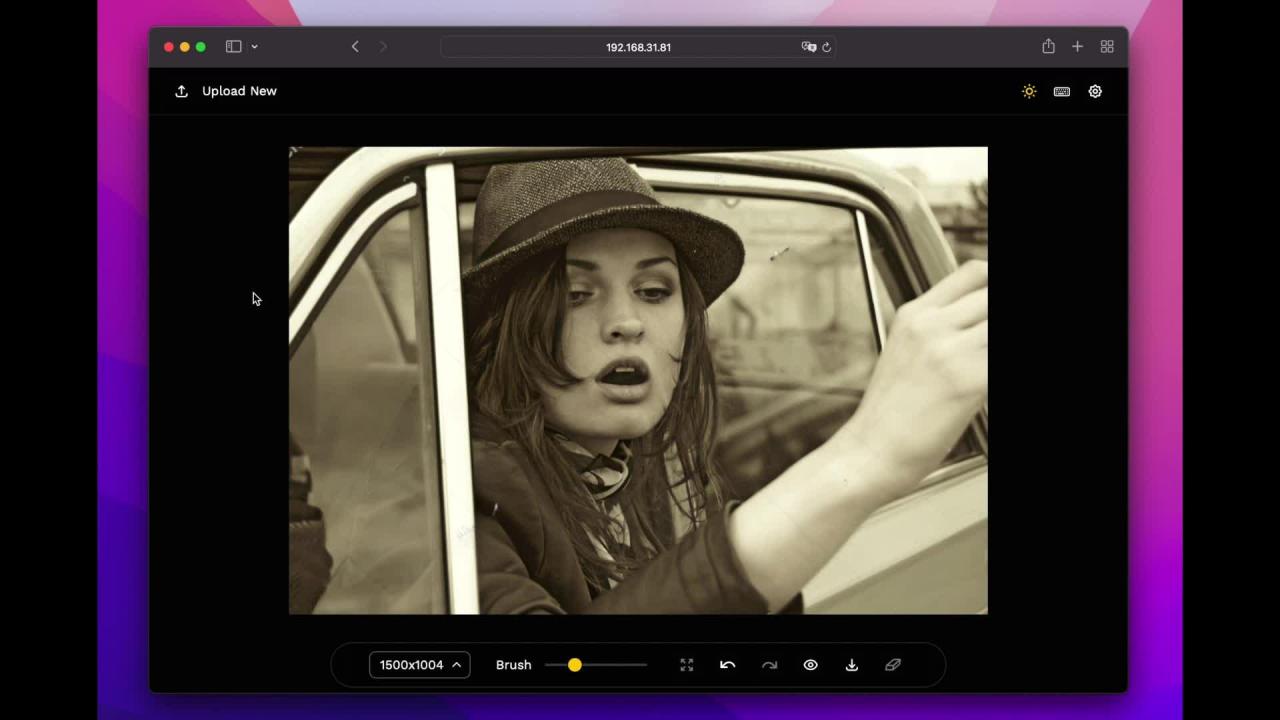The image size is (1280, 720).
Task: Click the eraser inpaint icon
Action: [x=893, y=665]
